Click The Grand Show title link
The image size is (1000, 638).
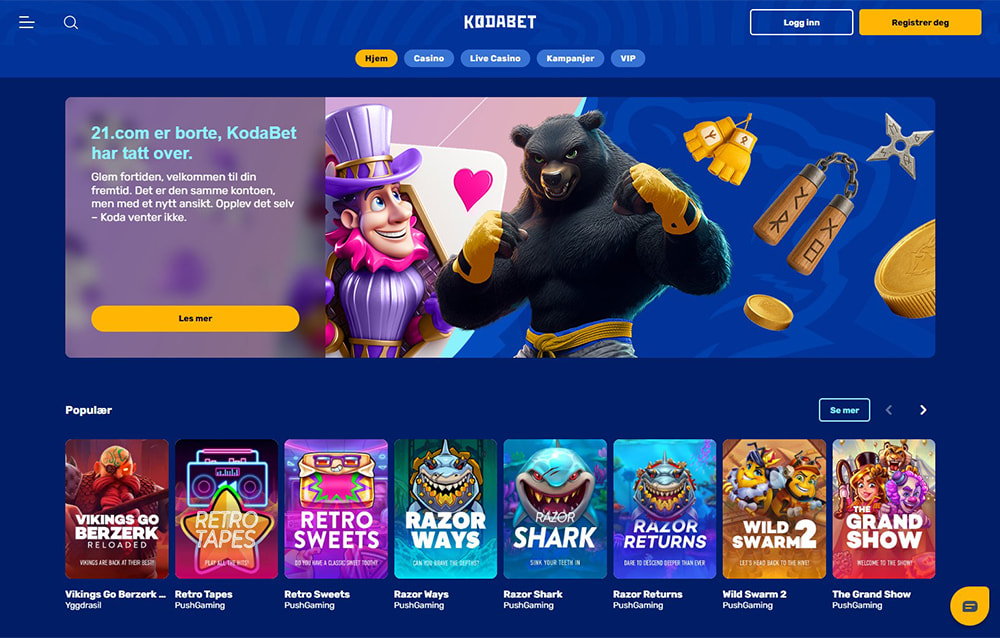pyautogui.click(x=871, y=594)
